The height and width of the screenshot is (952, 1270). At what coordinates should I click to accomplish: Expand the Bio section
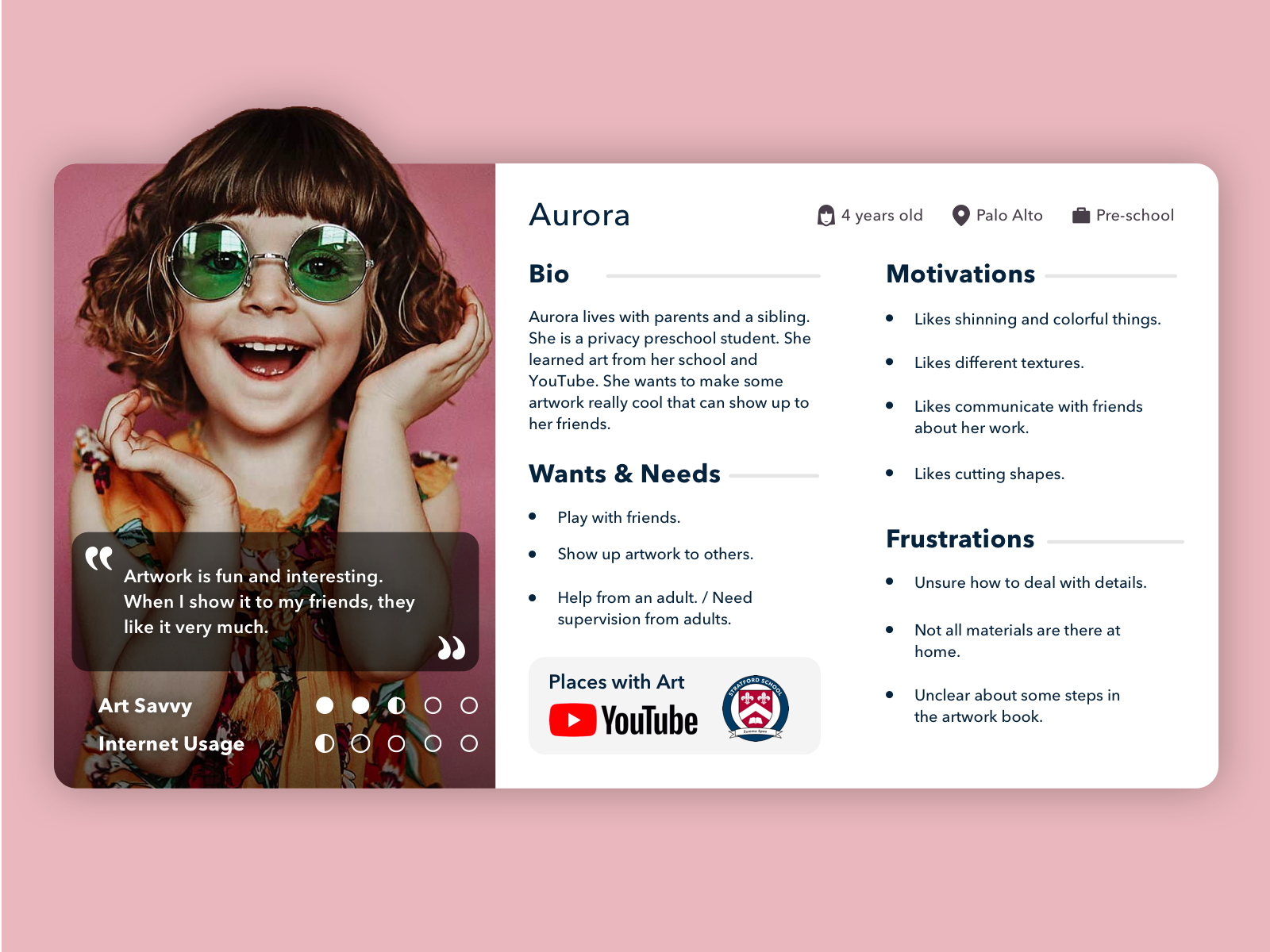(x=548, y=274)
